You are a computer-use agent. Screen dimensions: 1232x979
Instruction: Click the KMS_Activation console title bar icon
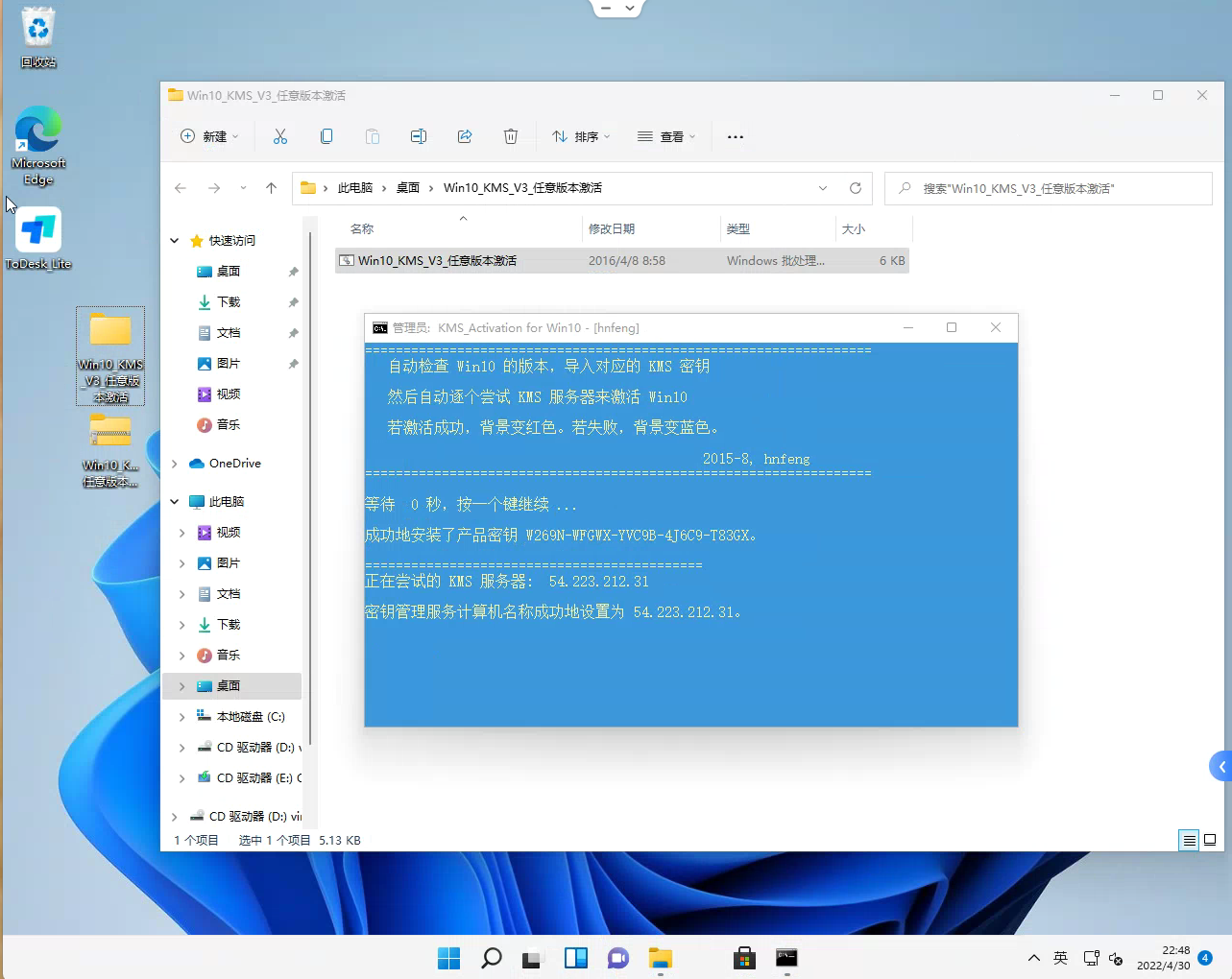380,328
